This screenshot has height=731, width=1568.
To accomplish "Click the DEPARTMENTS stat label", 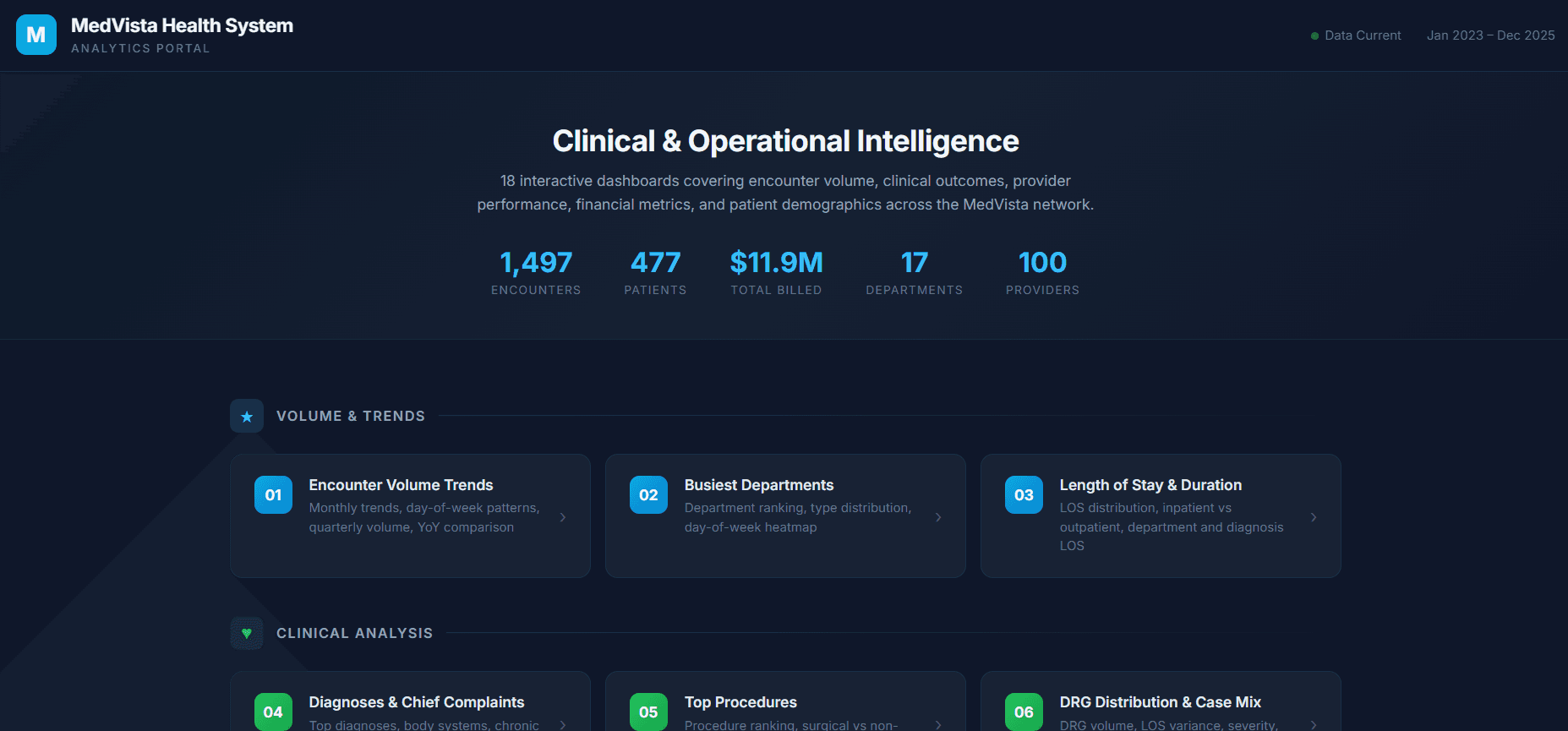I will [x=914, y=290].
